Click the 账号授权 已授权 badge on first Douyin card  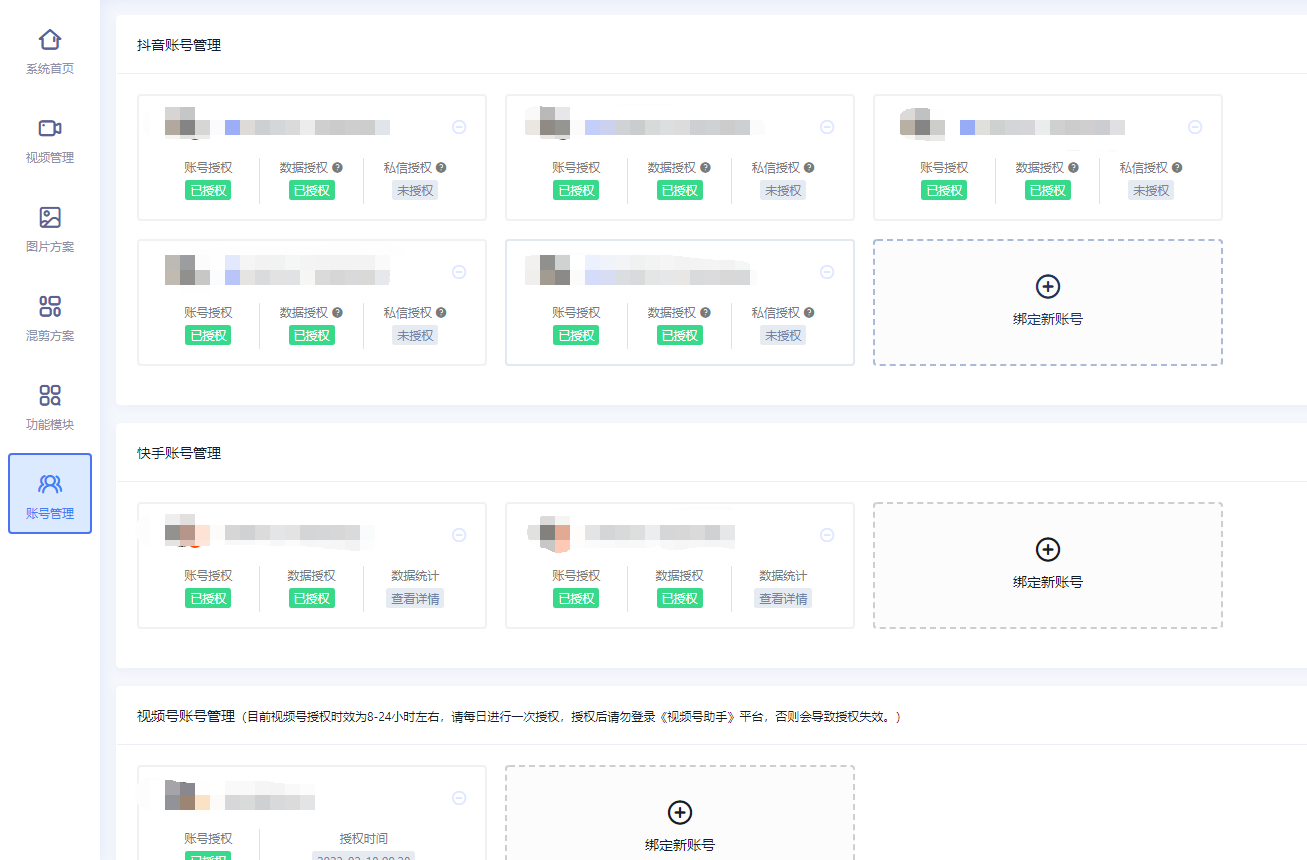208,190
